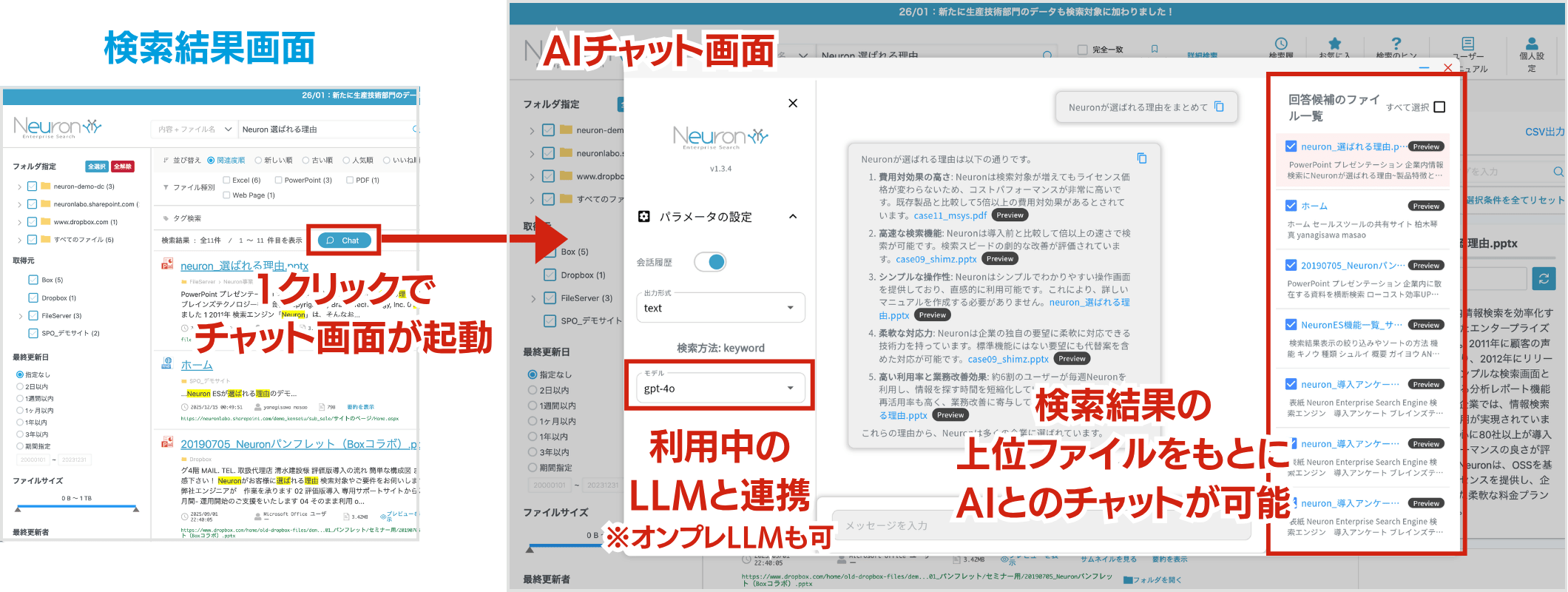Click the Chat button in search results
The image size is (1568, 592).
(344, 240)
